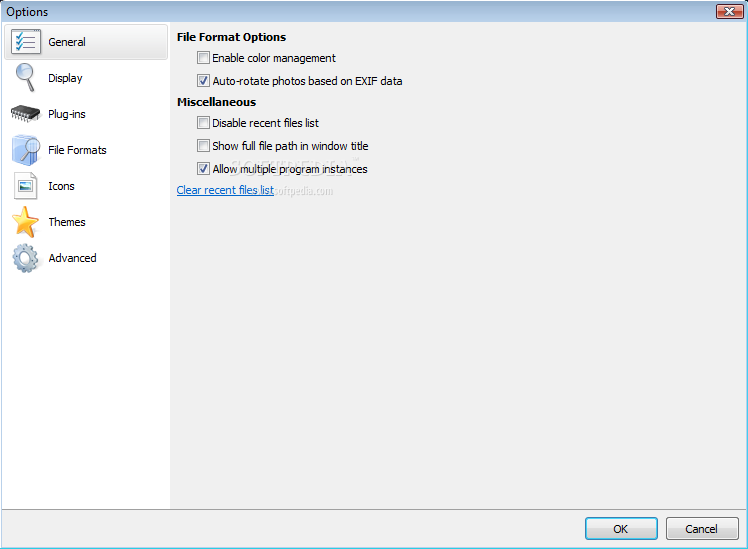Viewport: 748px width, 549px height.
Task: Open the Themes star icon
Action: (25, 222)
